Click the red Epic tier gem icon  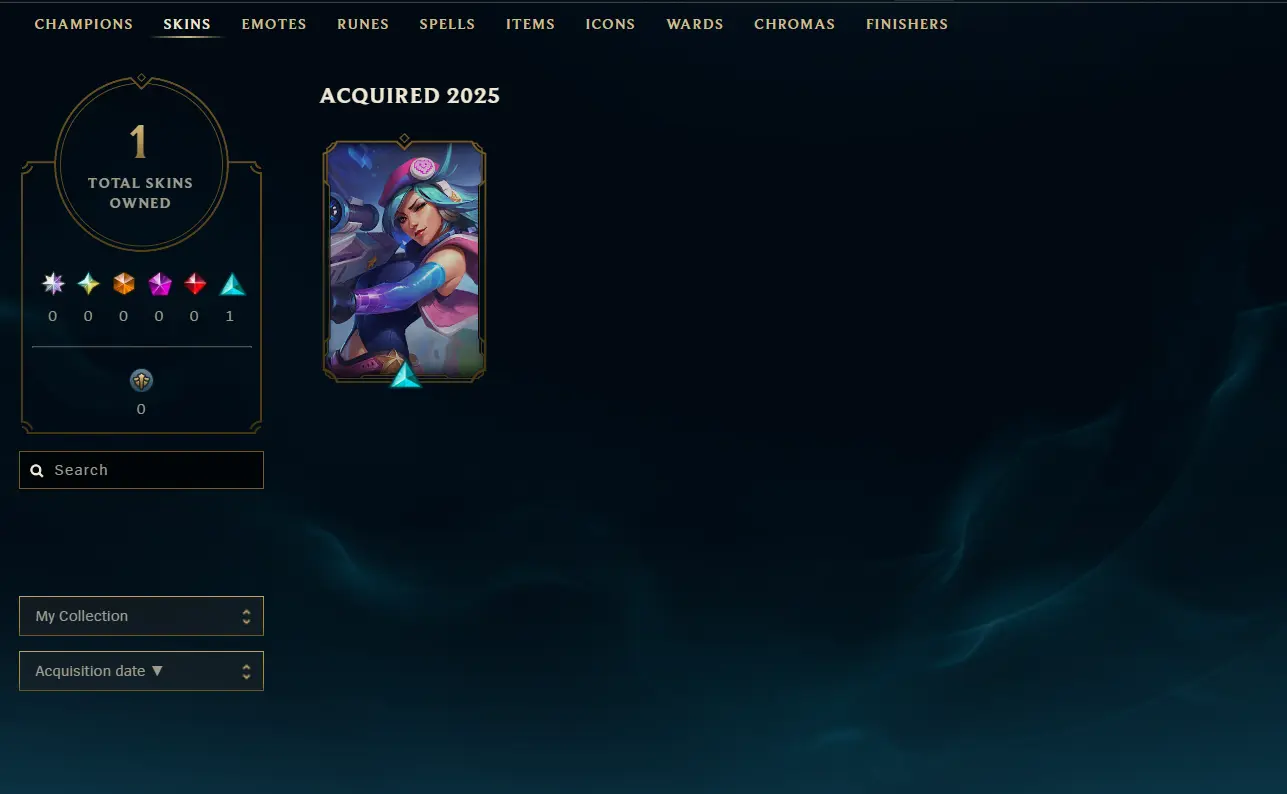pos(195,284)
